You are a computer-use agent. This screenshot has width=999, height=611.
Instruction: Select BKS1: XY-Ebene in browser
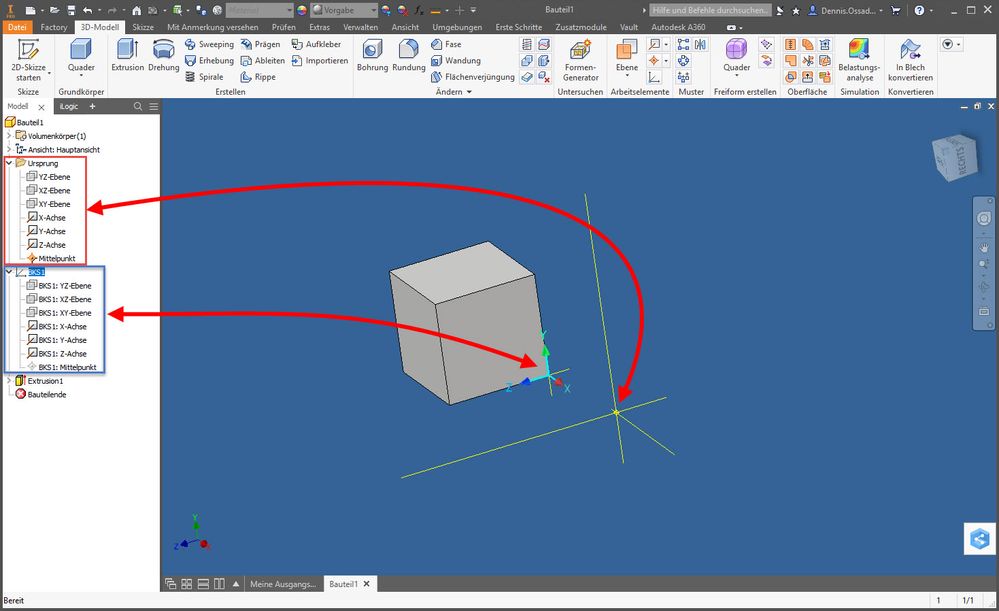pos(59,312)
